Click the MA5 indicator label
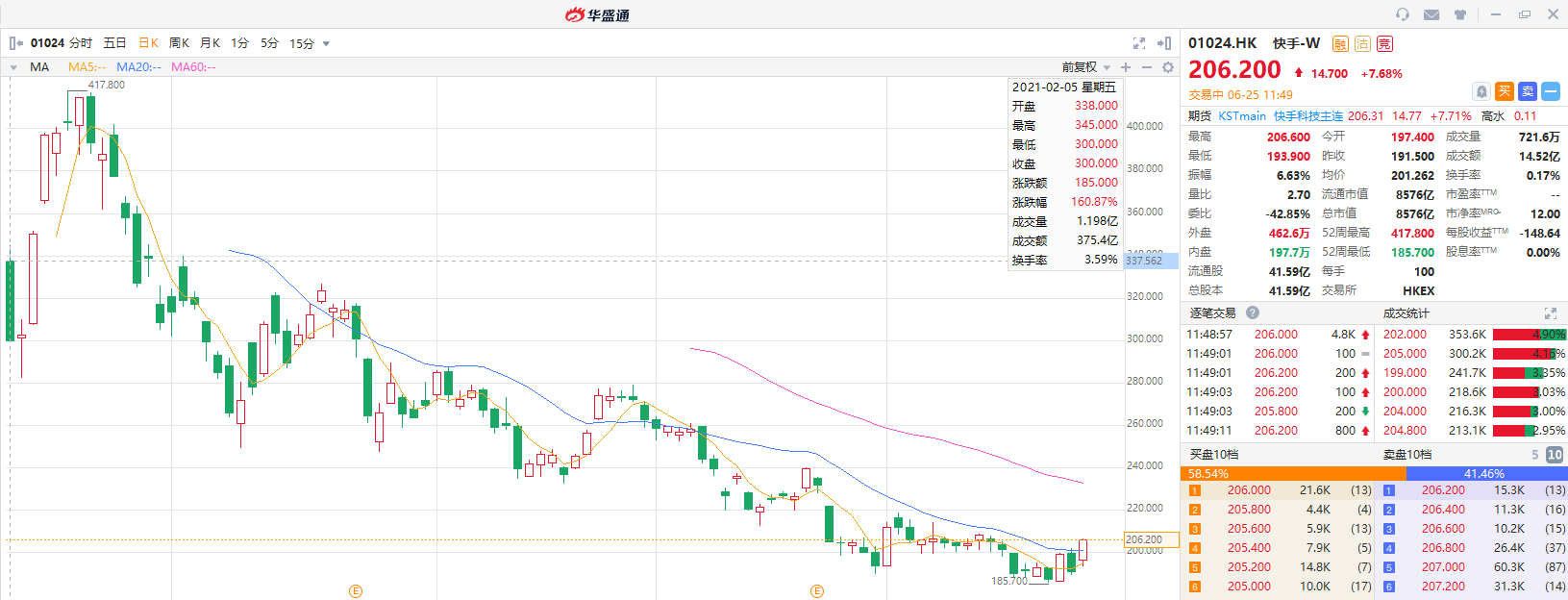The height and width of the screenshot is (600, 1568). (87, 67)
